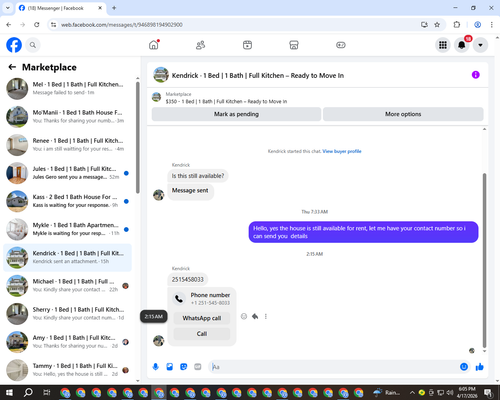Show hidden system tray icons

(x=412, y=393)
